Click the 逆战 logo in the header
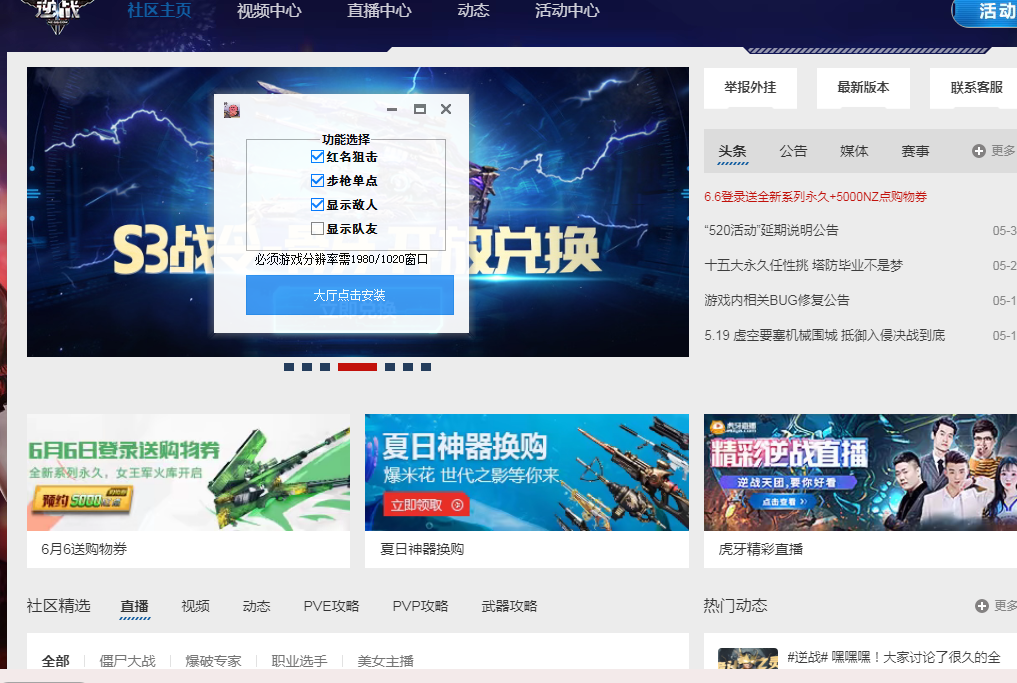This screenshot has width=1017, height=683. coord(57,14)
